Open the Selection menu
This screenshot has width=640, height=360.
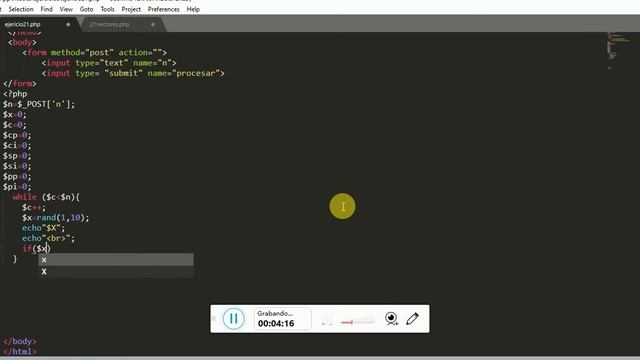pos(21,9)
